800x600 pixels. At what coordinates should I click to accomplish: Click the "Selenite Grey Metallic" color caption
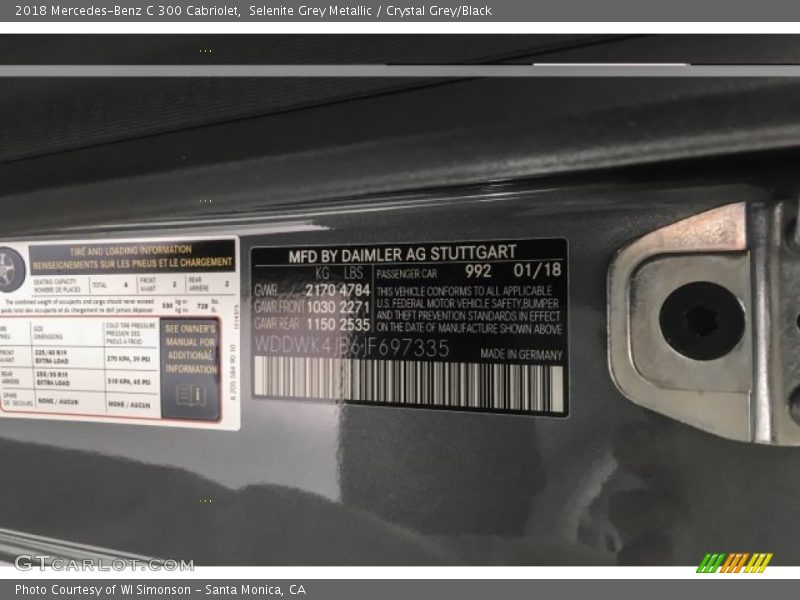[310, 11]
